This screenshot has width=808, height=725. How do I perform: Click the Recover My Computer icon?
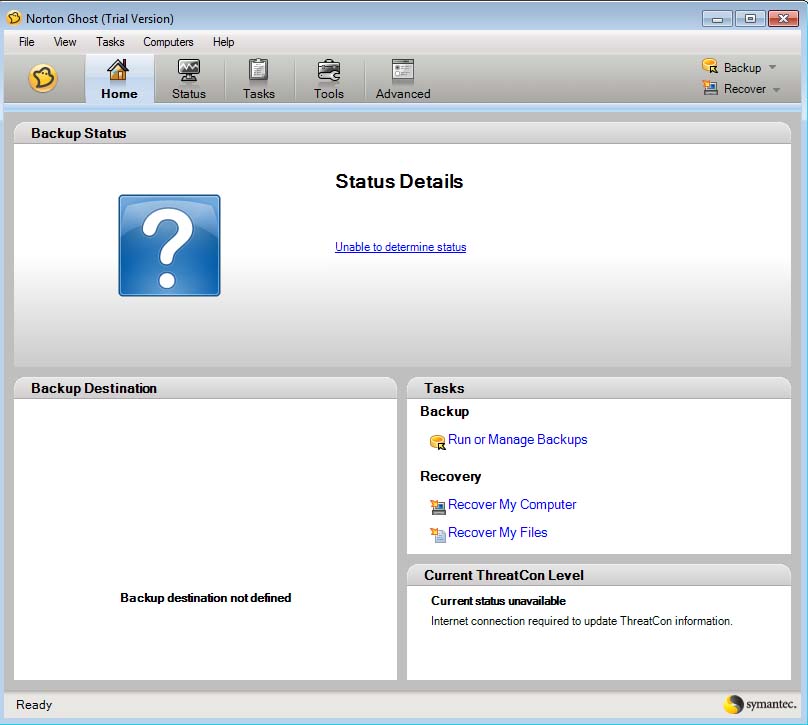click(x=437, y=507)
